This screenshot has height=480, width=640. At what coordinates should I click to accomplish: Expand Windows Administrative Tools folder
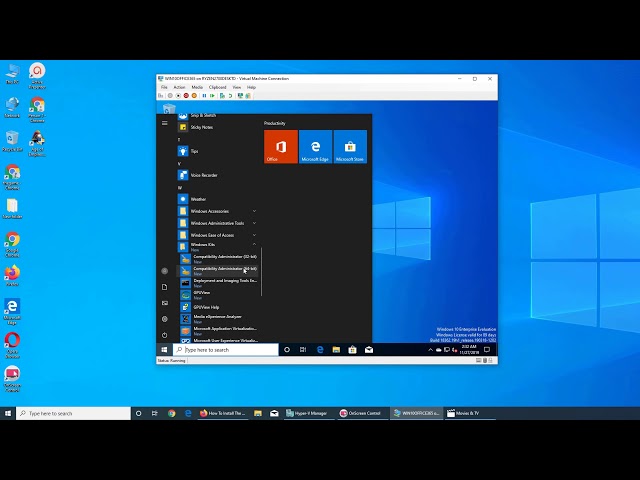tap(217, 223)
